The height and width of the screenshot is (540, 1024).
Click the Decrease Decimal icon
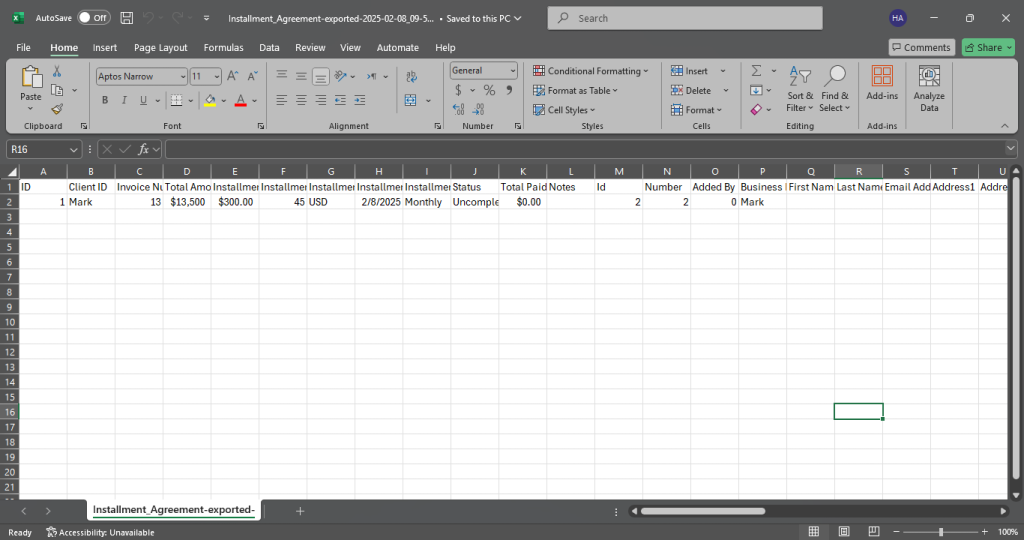(x=478, y=109)
